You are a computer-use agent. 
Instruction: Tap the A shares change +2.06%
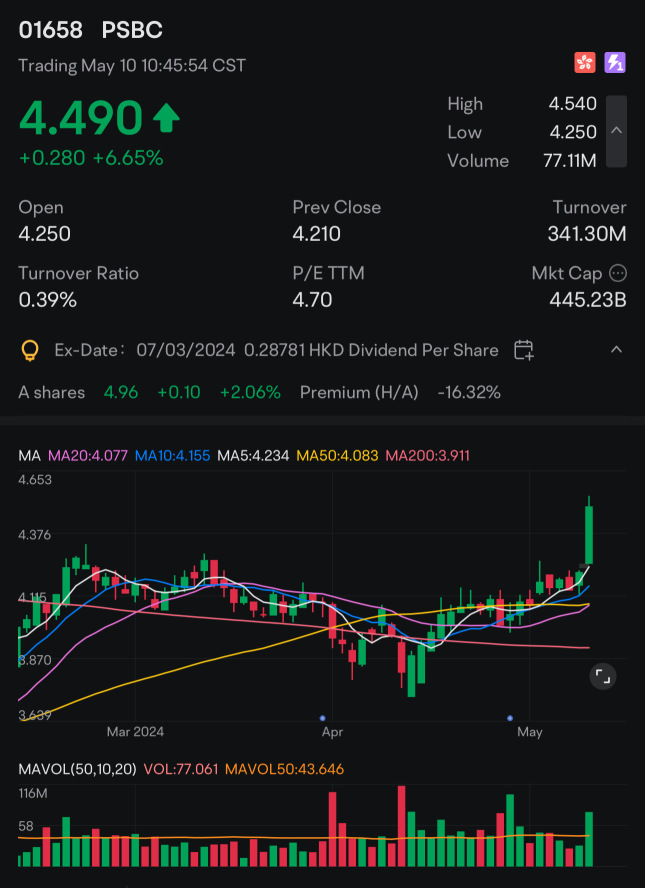251,392
